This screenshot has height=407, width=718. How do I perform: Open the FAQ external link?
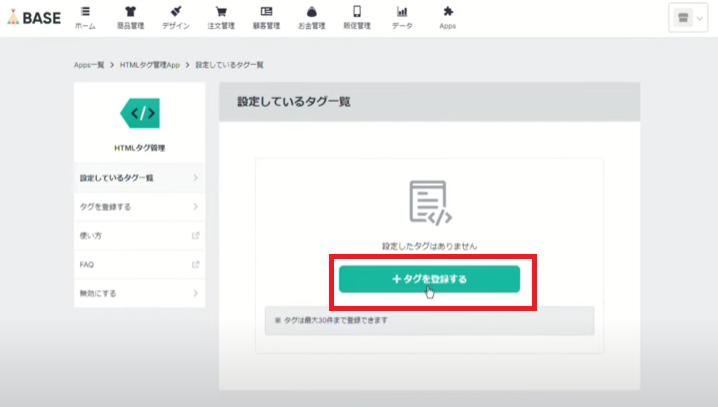(139, 264)
